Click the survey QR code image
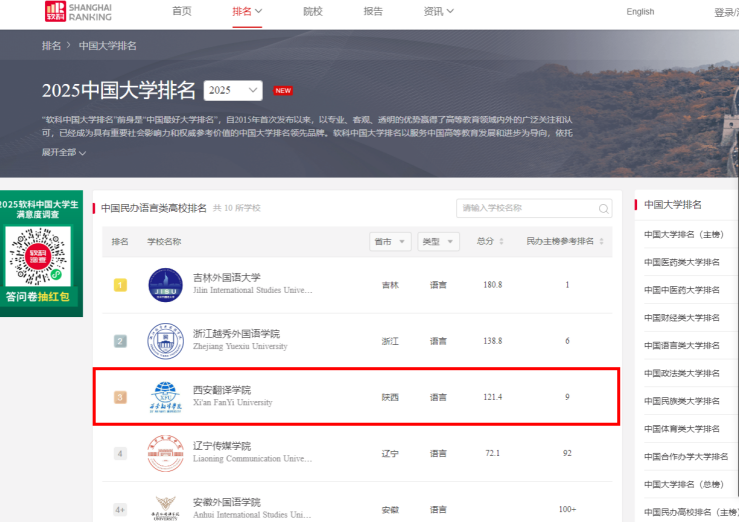The width and height of the screenshot is (739, 522). tap(38, 256)
